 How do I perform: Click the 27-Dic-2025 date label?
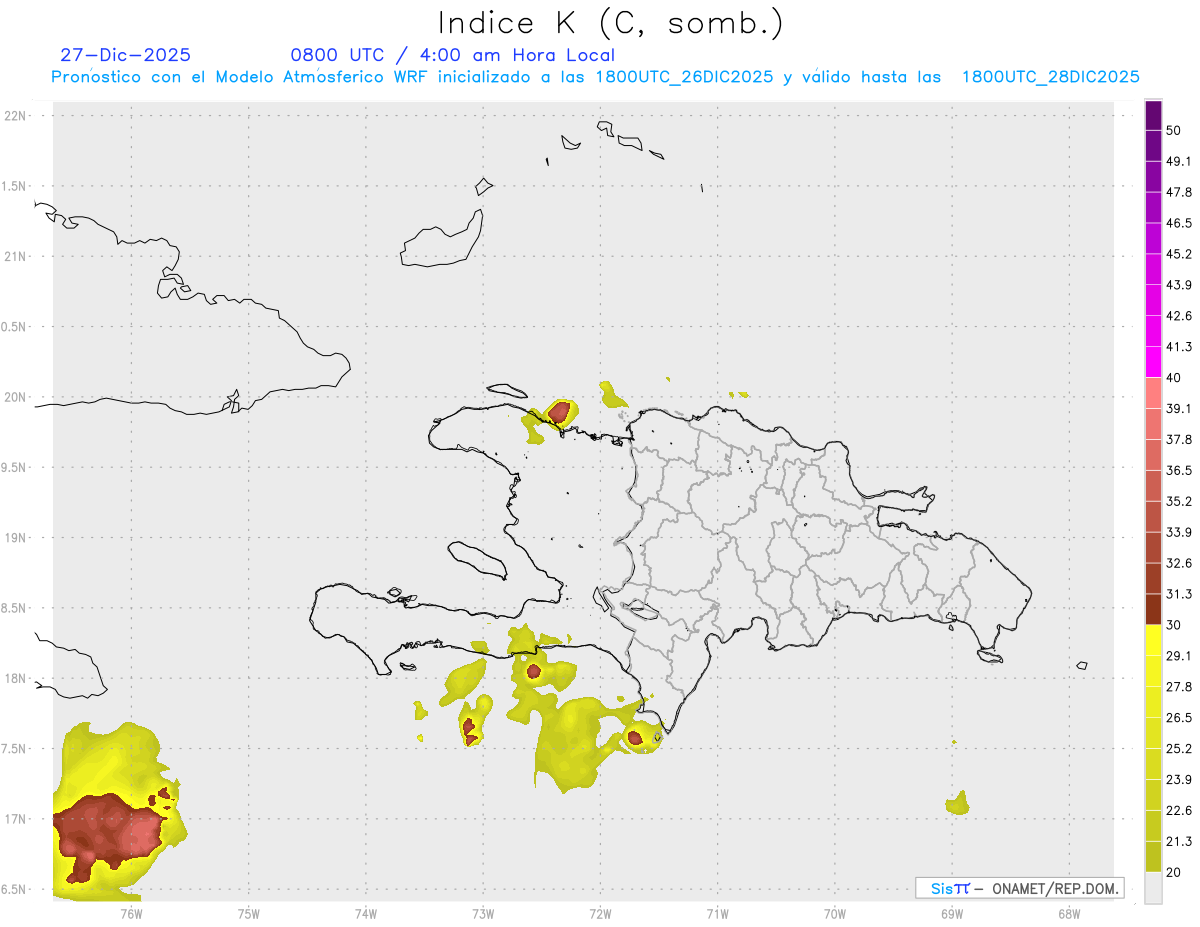click(125, 55)
